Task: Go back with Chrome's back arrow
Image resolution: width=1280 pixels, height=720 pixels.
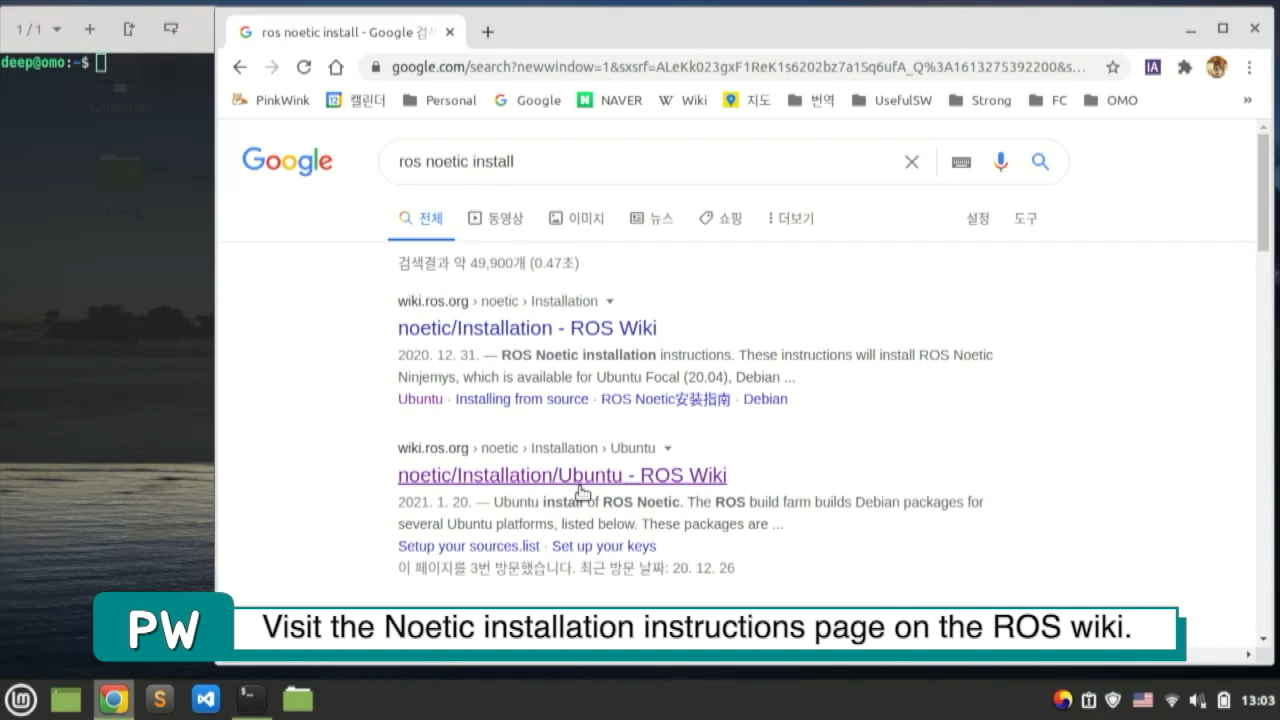Action: pyautogui.click(x=239, y=67)
